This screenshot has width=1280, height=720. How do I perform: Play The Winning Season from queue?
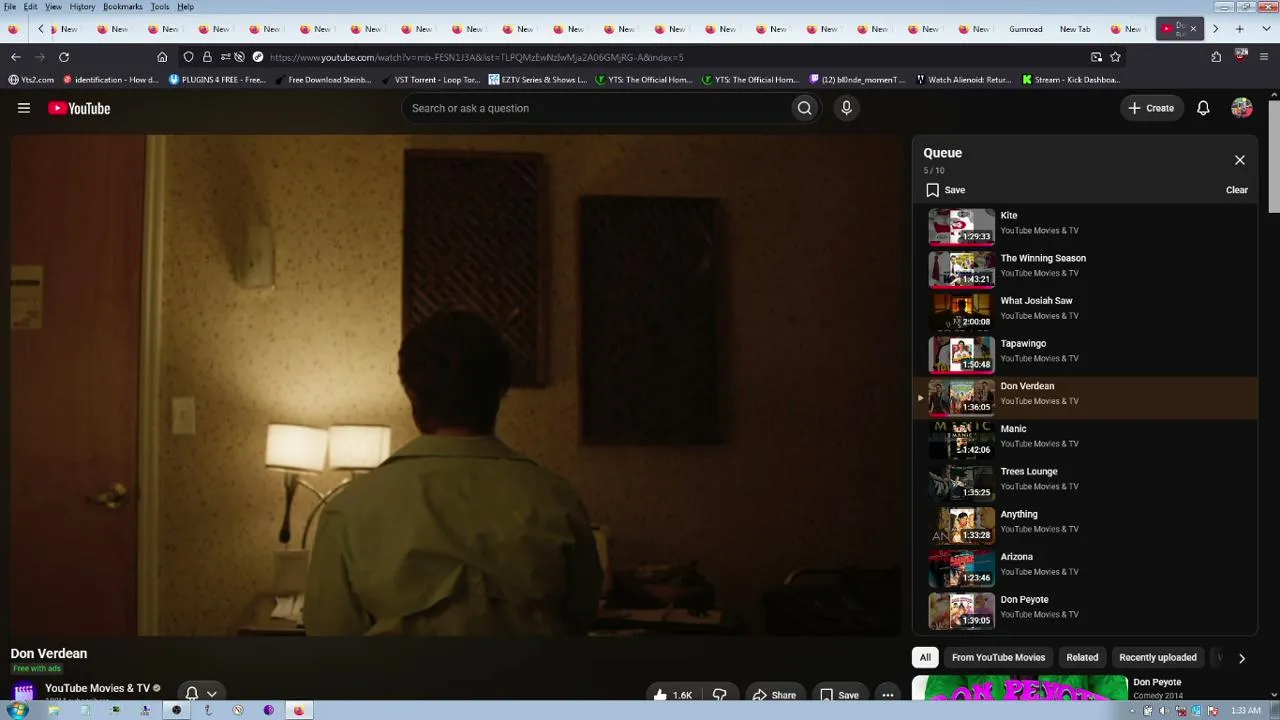click(1085, 269)
